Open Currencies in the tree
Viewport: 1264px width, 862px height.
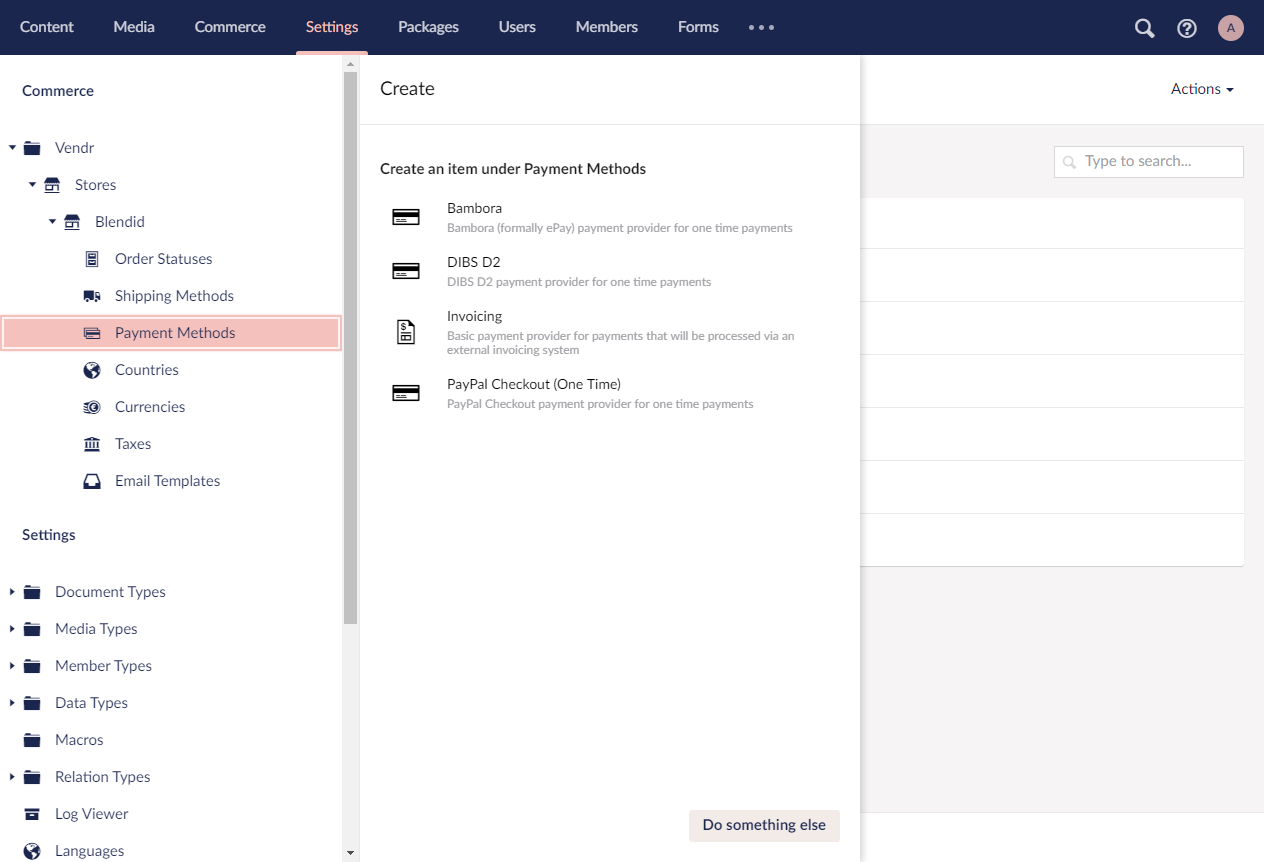pos(150,407)
